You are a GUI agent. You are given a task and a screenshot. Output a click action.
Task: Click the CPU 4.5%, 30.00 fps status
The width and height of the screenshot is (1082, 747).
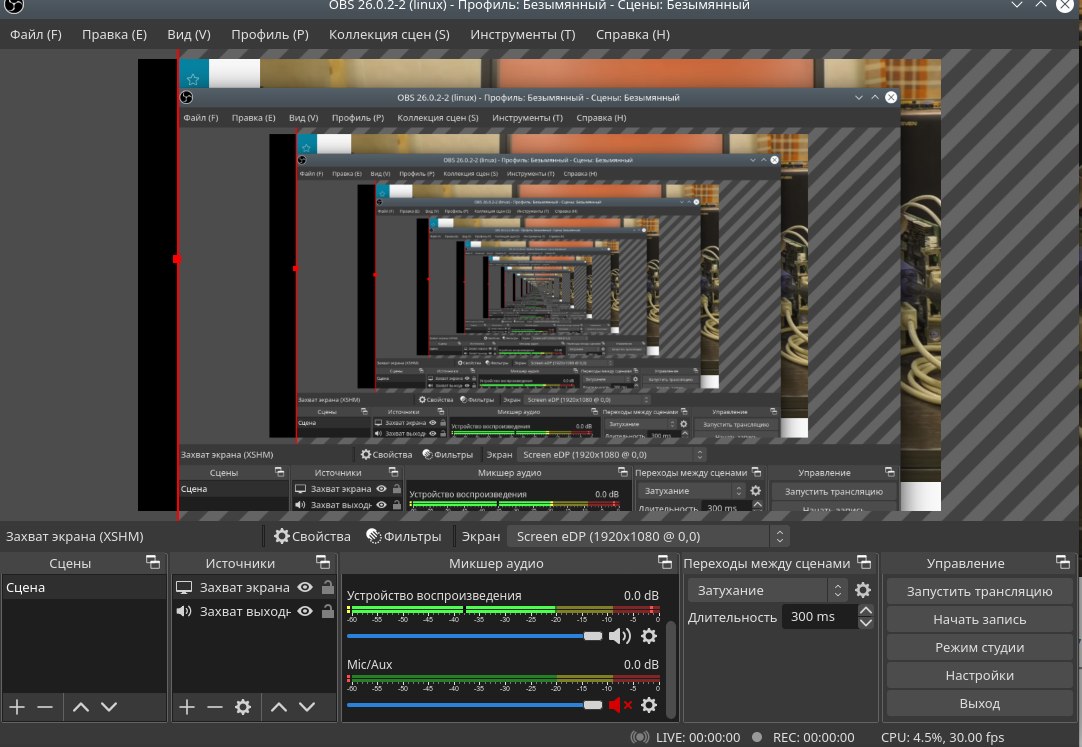point(942,737)
